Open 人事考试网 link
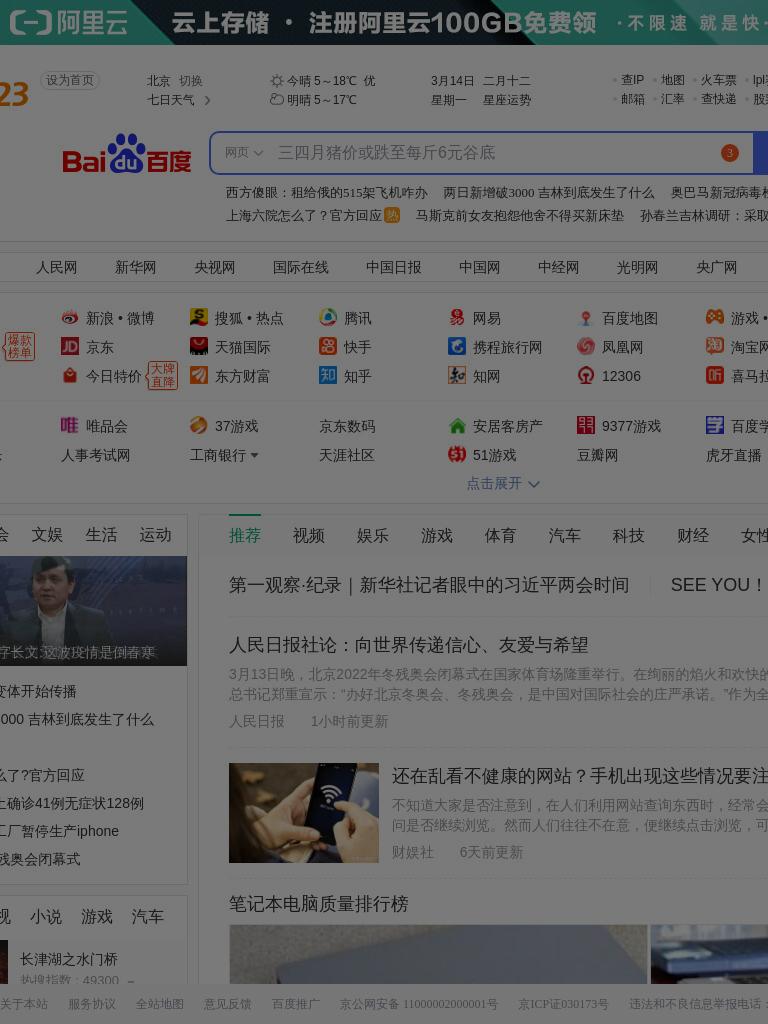Screen dimensions: 768x1024 (95, 455)
